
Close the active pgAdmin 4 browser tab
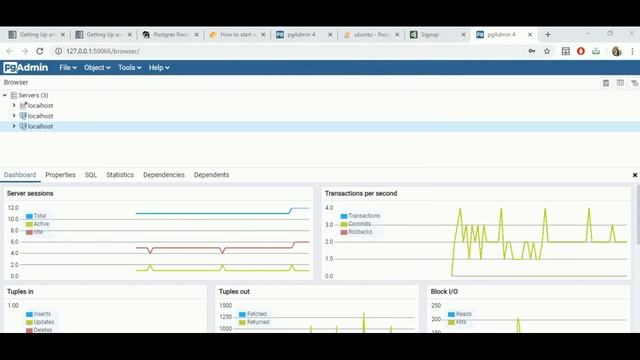[530, 35]
